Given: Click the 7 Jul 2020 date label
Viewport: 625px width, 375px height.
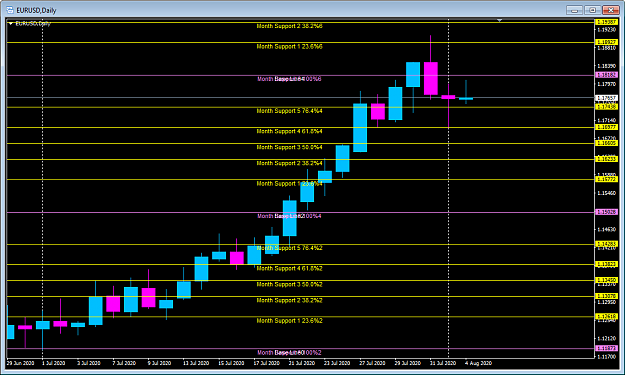Looking at the screenshot, I should 124,363.
